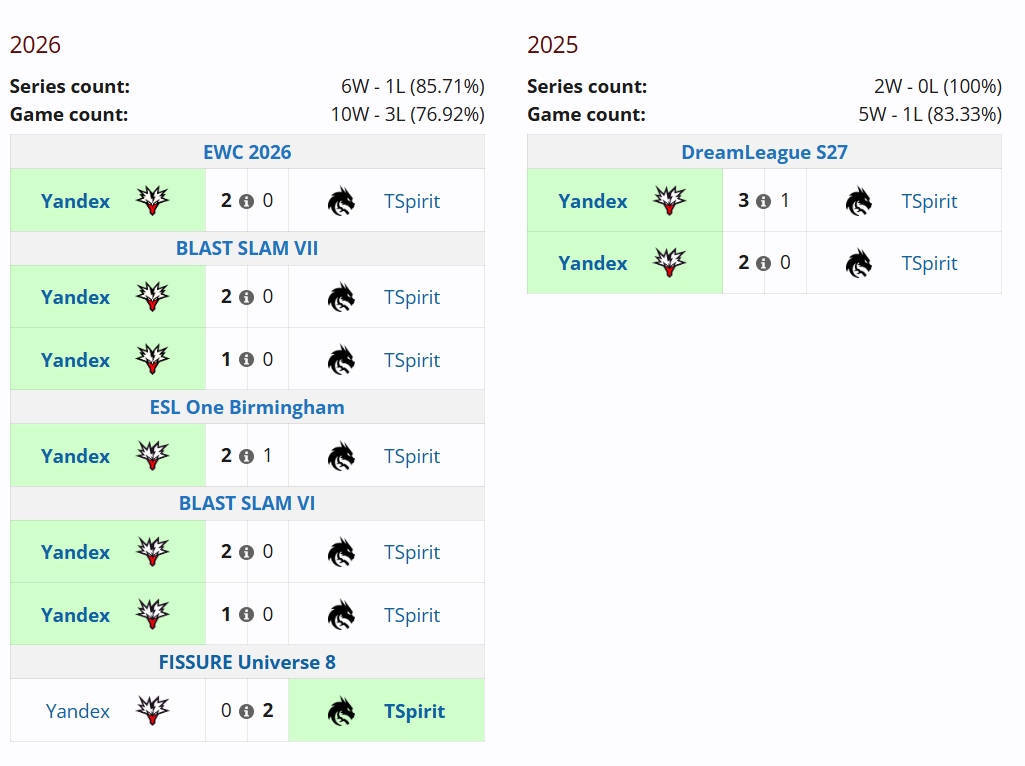
Task: Click TSpirit name in DreamLeague 3-1 row
Action: click(x=929, y=201)
